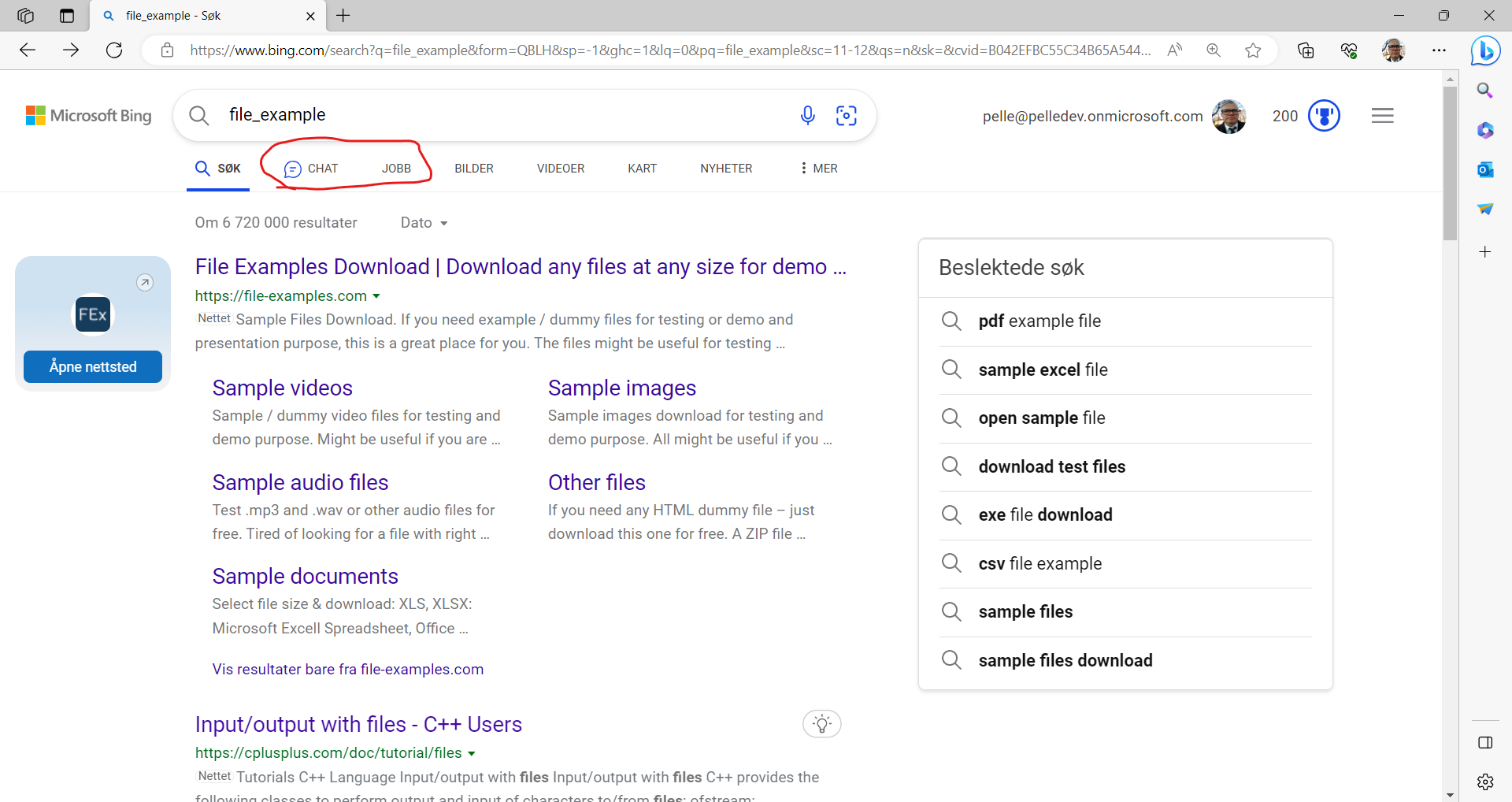Click the Bing search magnifier icon
Viewport: 1512px width, 802px height.
199,116
